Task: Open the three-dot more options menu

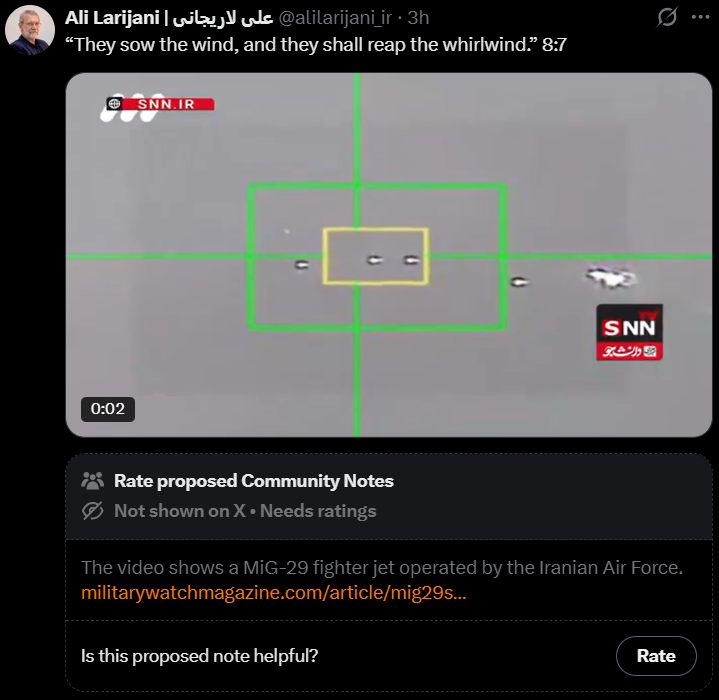Action: coord(700,17)
